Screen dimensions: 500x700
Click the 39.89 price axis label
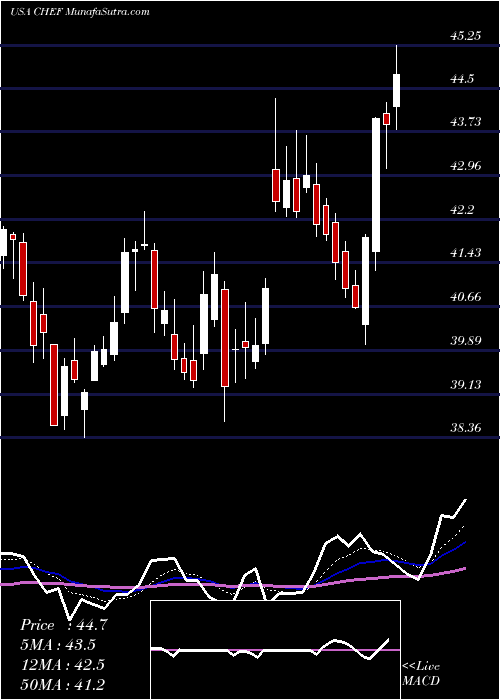click(x=466, y=341)
